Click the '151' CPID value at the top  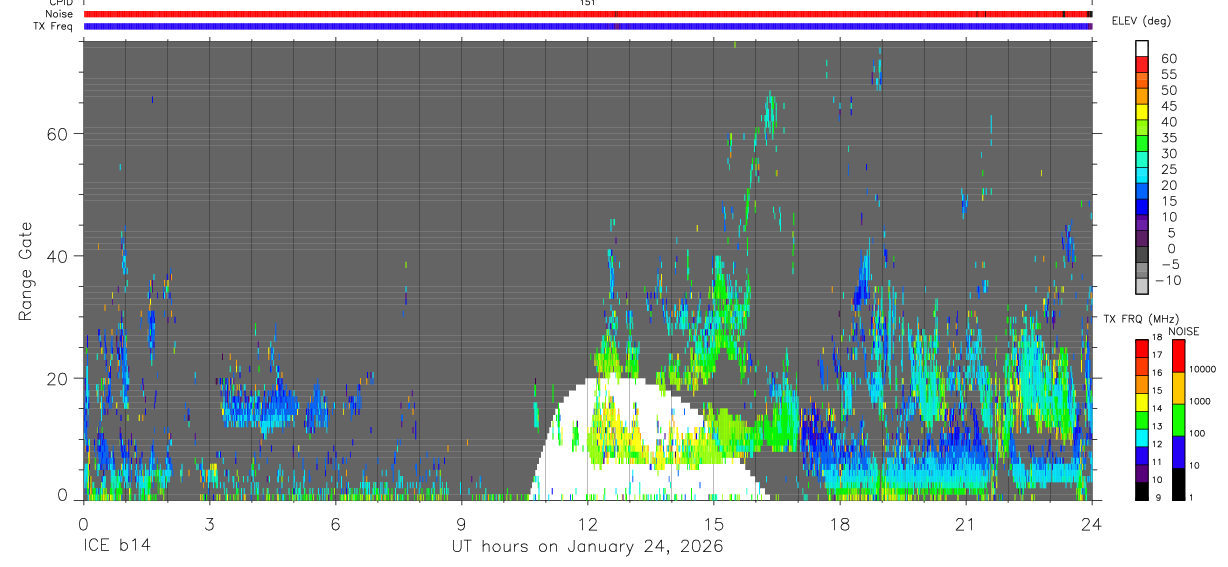[588, 3]
